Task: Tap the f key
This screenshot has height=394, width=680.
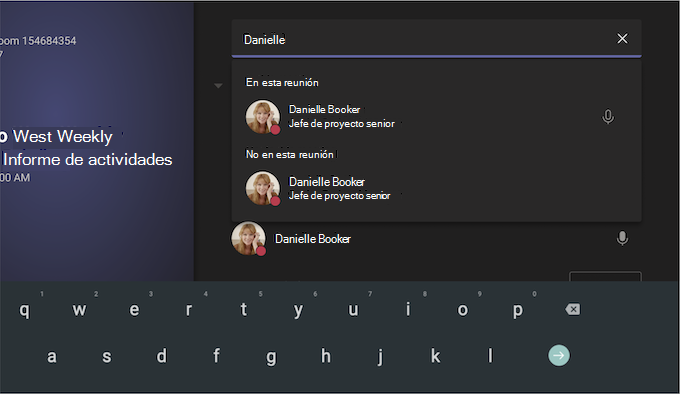Action: click(x=216, y=355)
